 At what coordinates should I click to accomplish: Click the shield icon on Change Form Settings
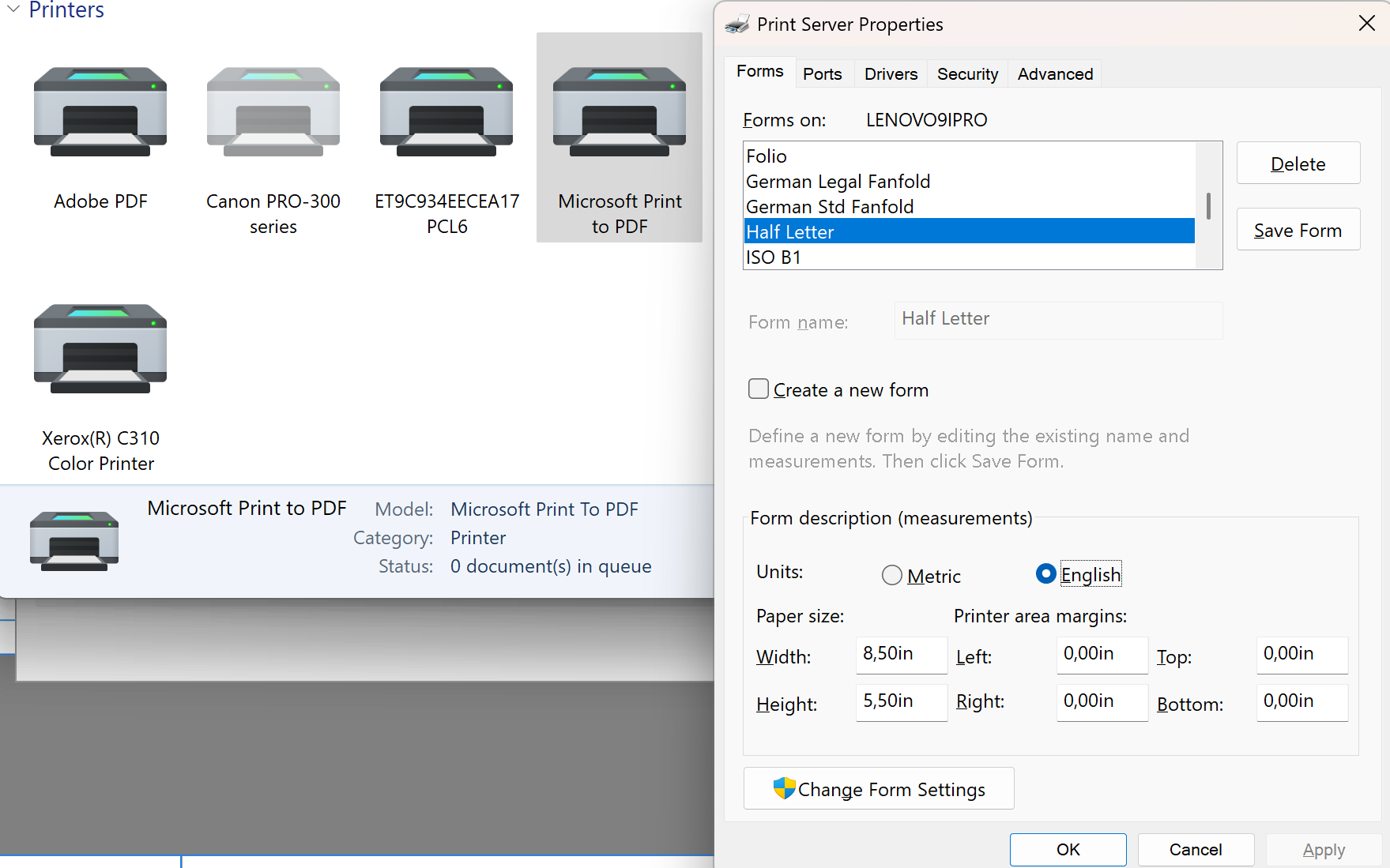point(784,788)
